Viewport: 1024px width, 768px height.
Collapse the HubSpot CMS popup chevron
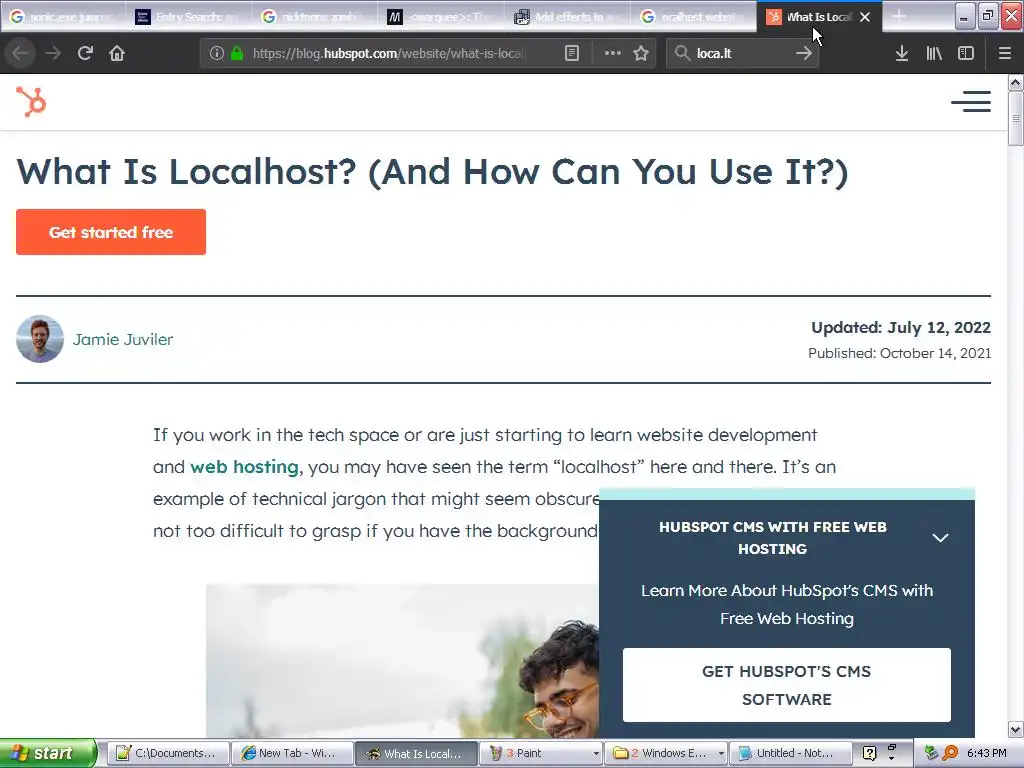(940, 538)
